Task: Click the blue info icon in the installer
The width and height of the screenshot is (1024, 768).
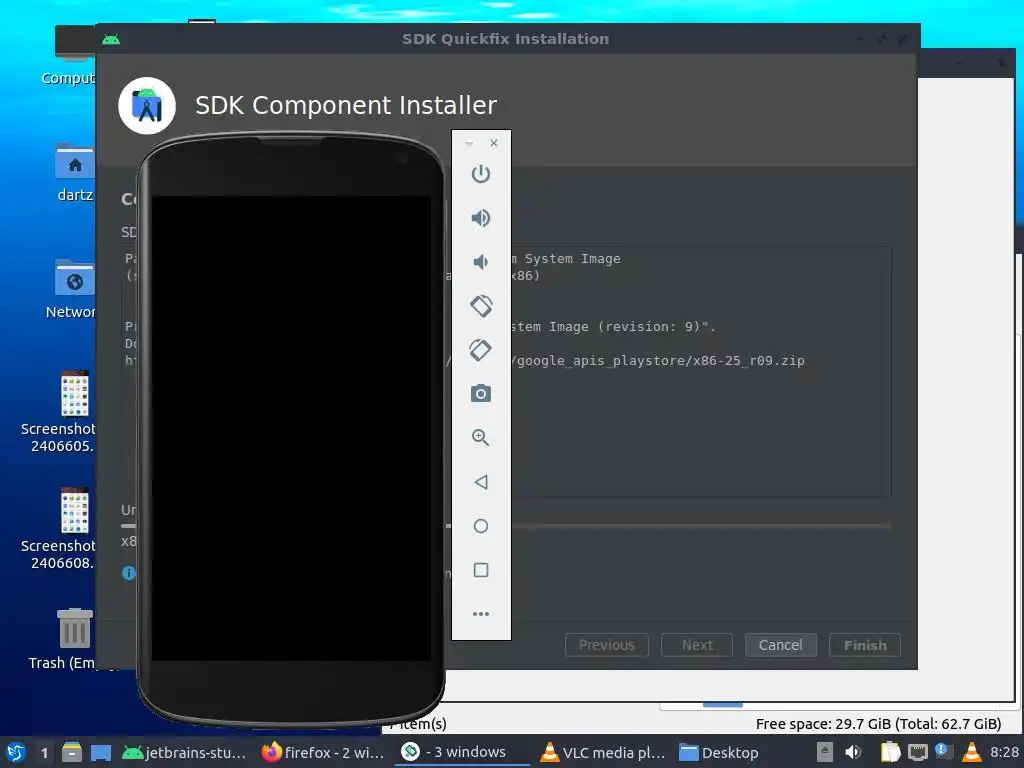Action: pos(129,573)
